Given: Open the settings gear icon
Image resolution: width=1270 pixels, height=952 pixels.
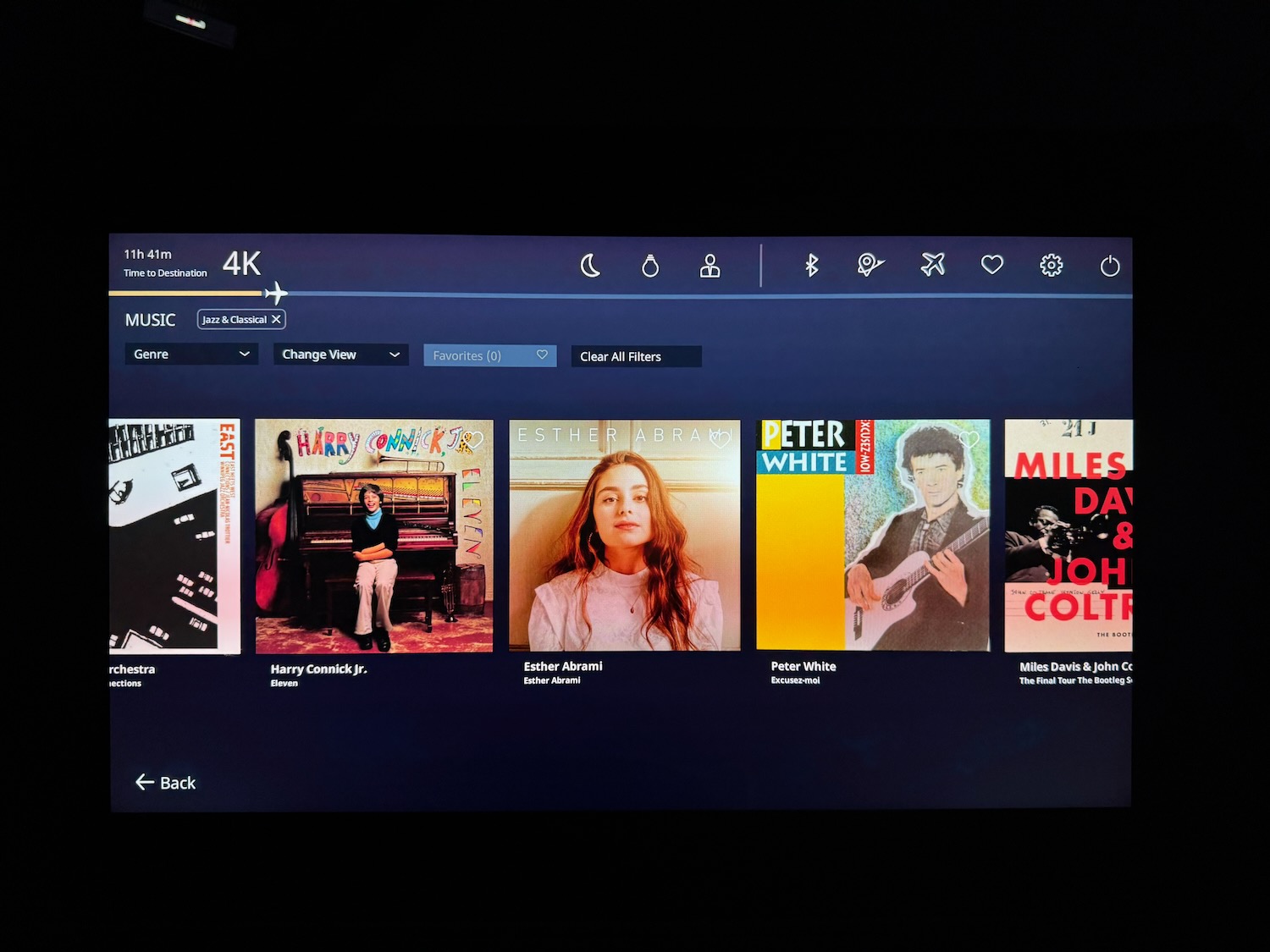Looking at the screenshot, I should coord(1050,266).
